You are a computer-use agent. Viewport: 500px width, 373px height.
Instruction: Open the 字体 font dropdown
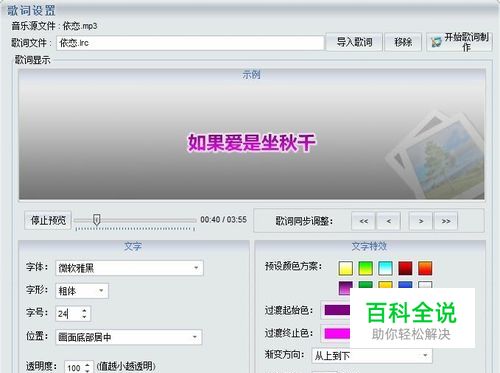(x=129, y=268)
